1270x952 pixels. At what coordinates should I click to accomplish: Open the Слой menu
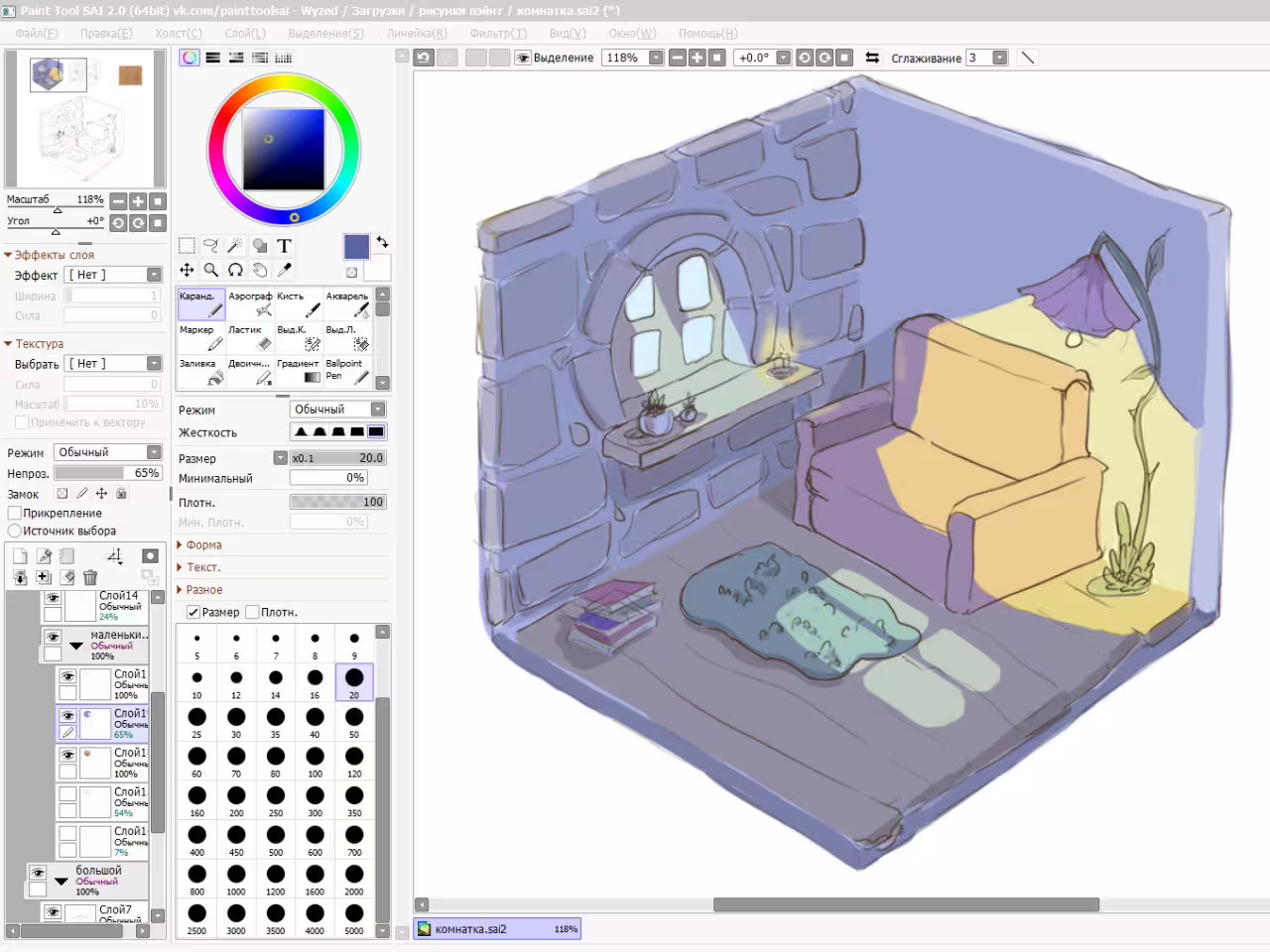click(245, 33)
